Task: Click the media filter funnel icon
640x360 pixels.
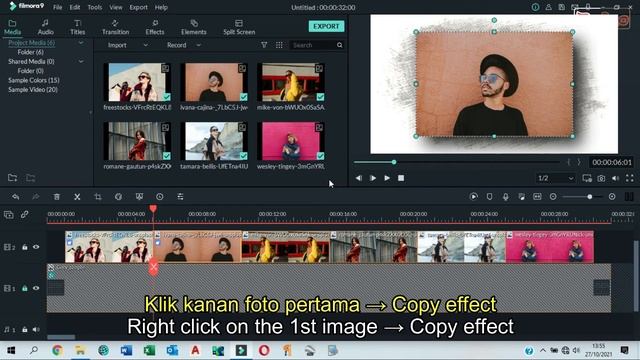Action: pyautogui.click(x=264, y=45)
